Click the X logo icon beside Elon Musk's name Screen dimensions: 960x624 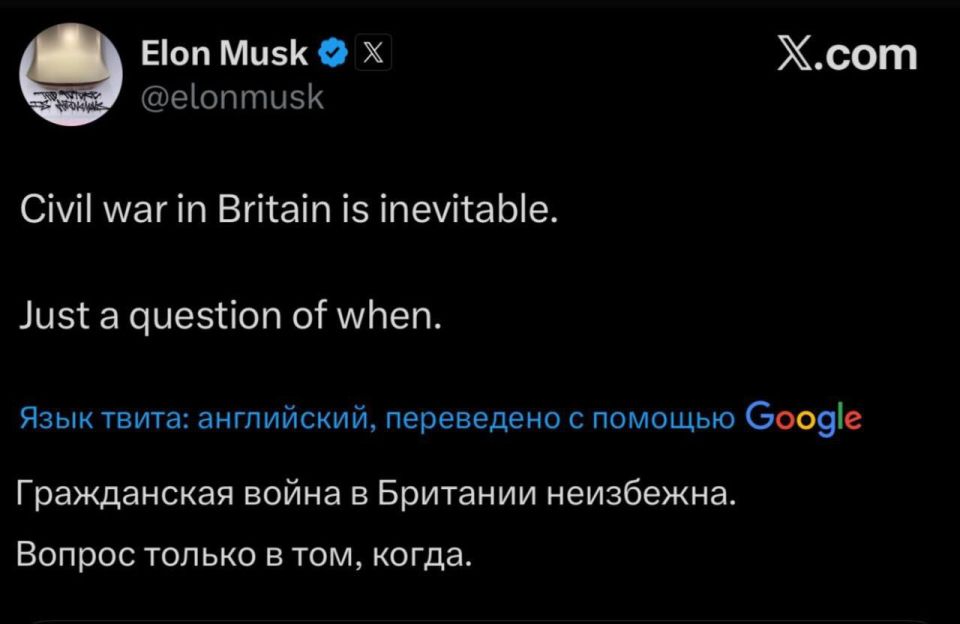point(371,53)
